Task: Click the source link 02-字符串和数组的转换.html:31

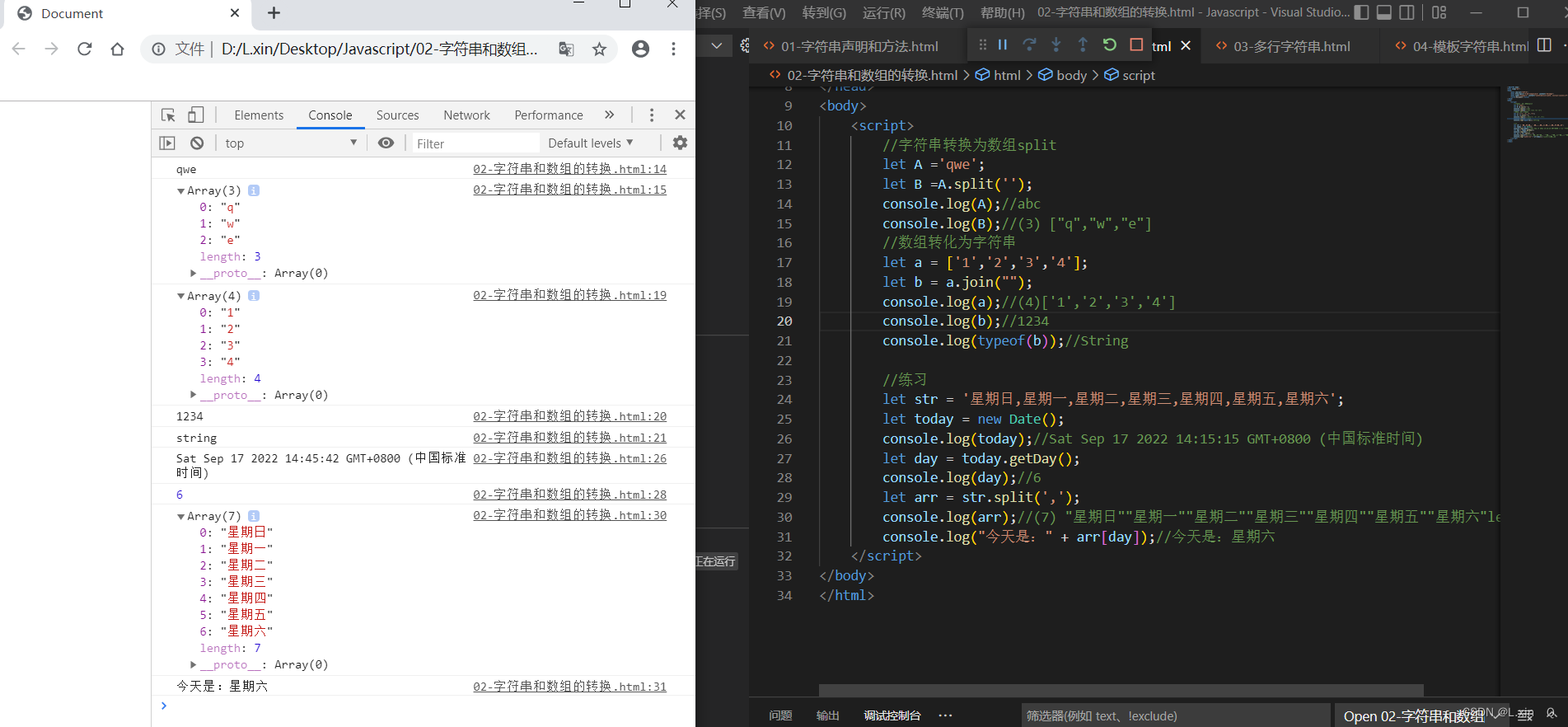Action: click(x=569, y=687)
